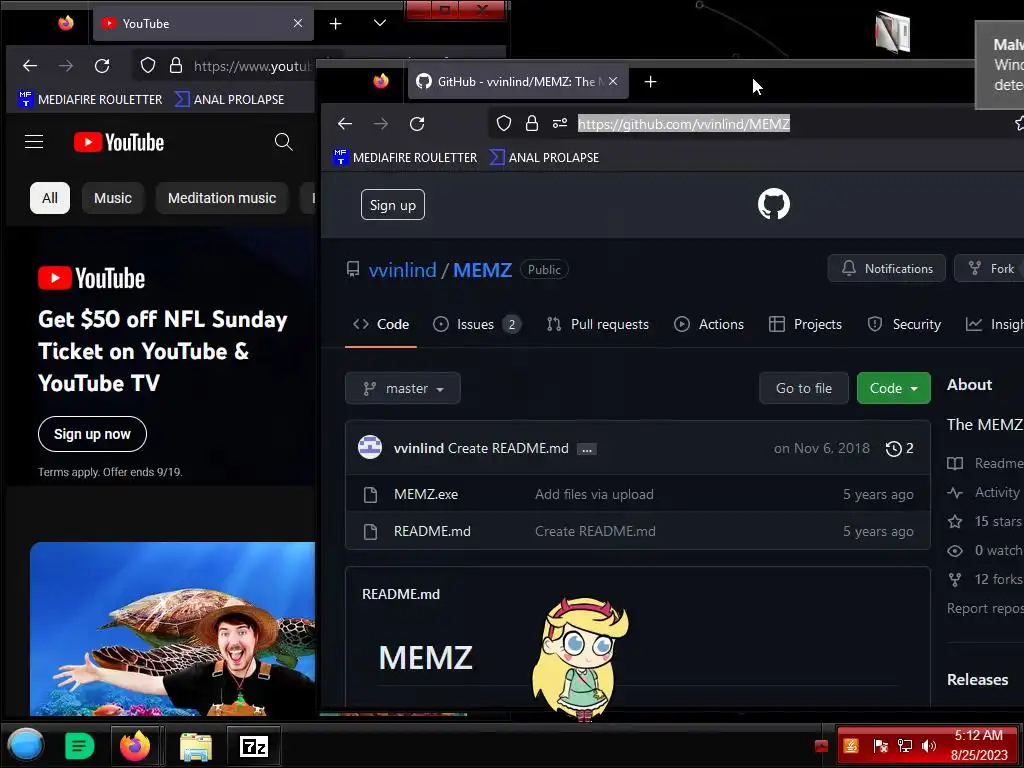This screenshot has width=1024, height=768.
Task: Go back in GitHub Firefox window
Action: 345,123
